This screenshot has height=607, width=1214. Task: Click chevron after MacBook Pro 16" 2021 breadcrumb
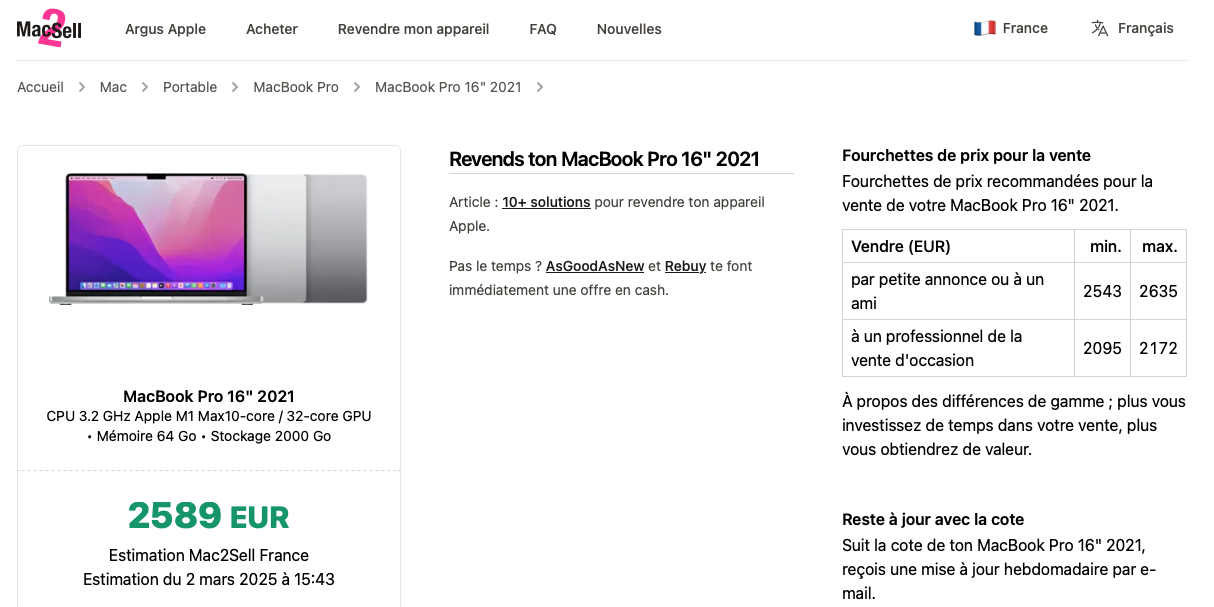540,87
